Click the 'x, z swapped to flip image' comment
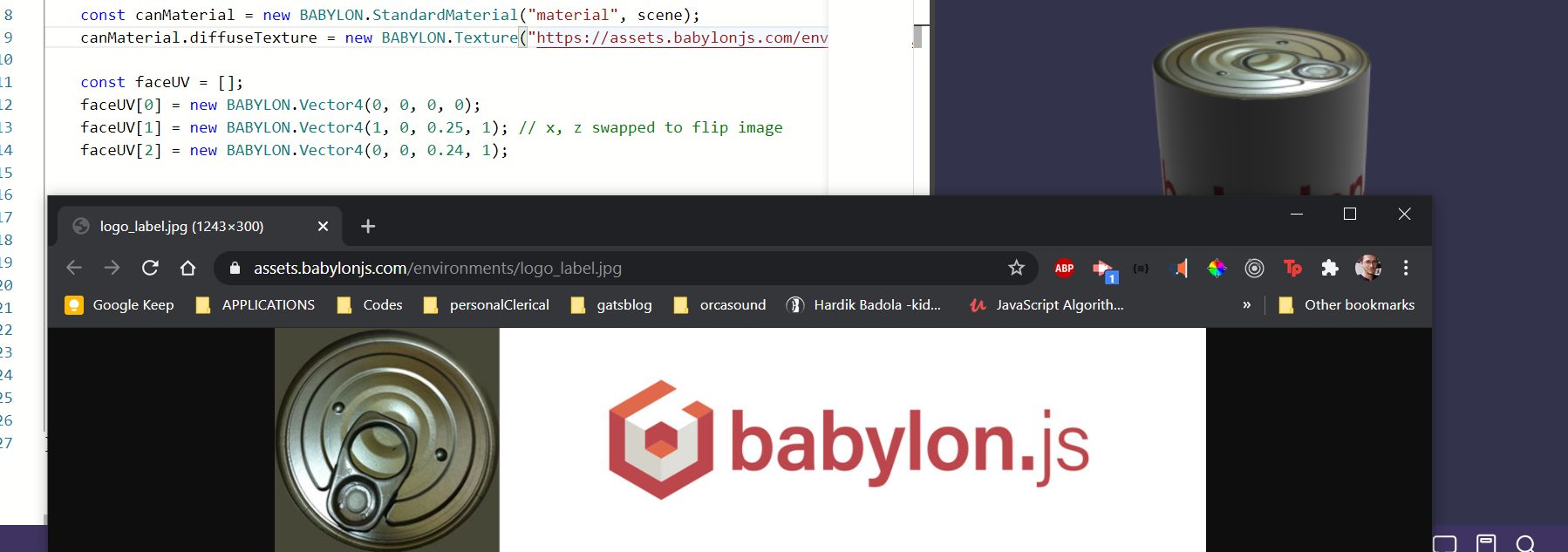Image resolution: width=1568 pixels, height=552 pixels. [x=651, y=127]
